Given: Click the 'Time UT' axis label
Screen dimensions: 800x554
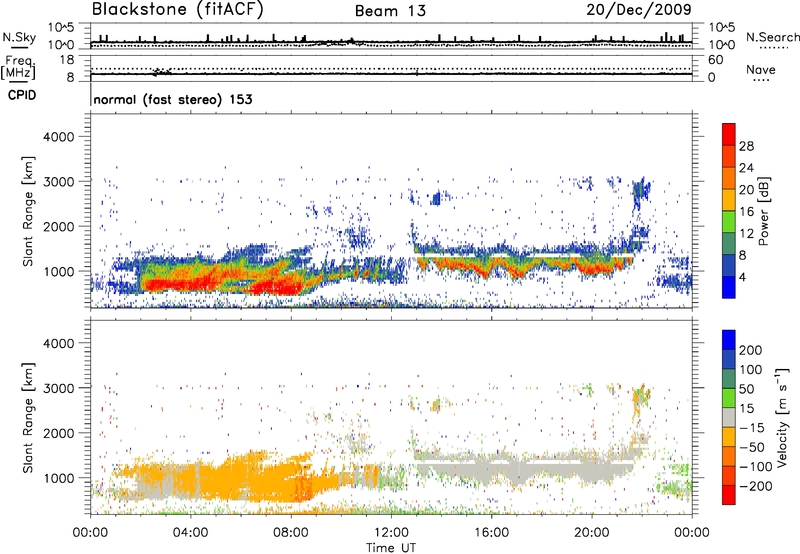Looking at the screenshot, I should (391, 547).
